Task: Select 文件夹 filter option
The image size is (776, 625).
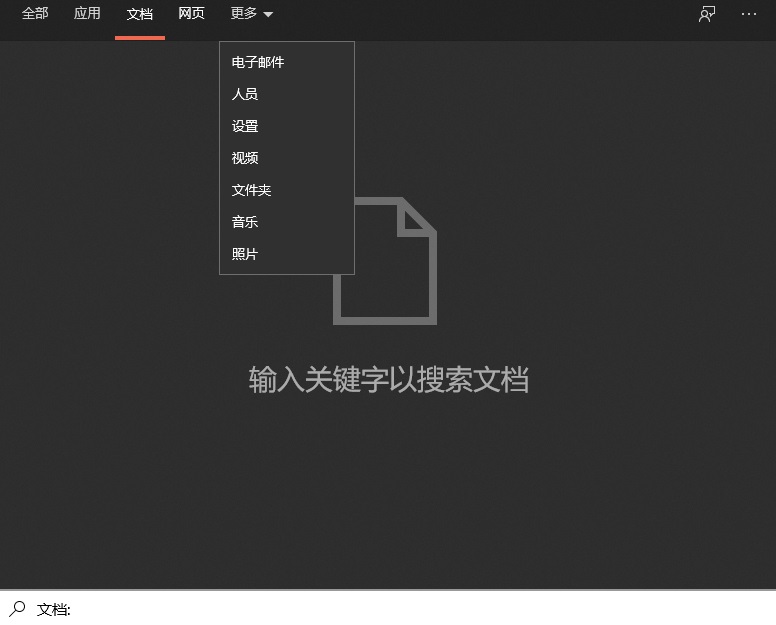Action: (x=287, y=190)
